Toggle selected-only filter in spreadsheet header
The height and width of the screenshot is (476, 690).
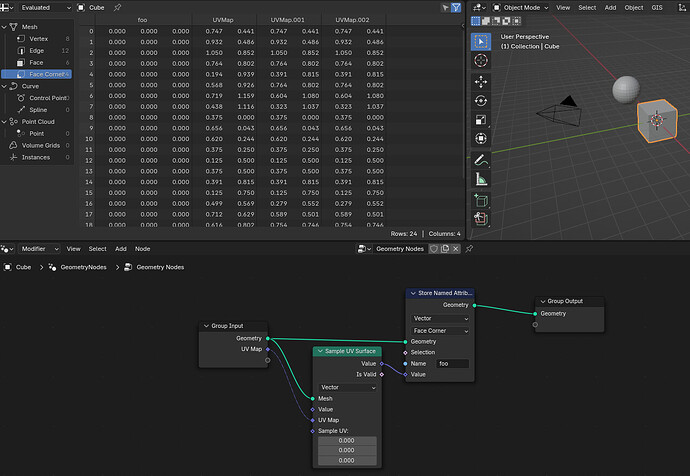coord(445,7)
